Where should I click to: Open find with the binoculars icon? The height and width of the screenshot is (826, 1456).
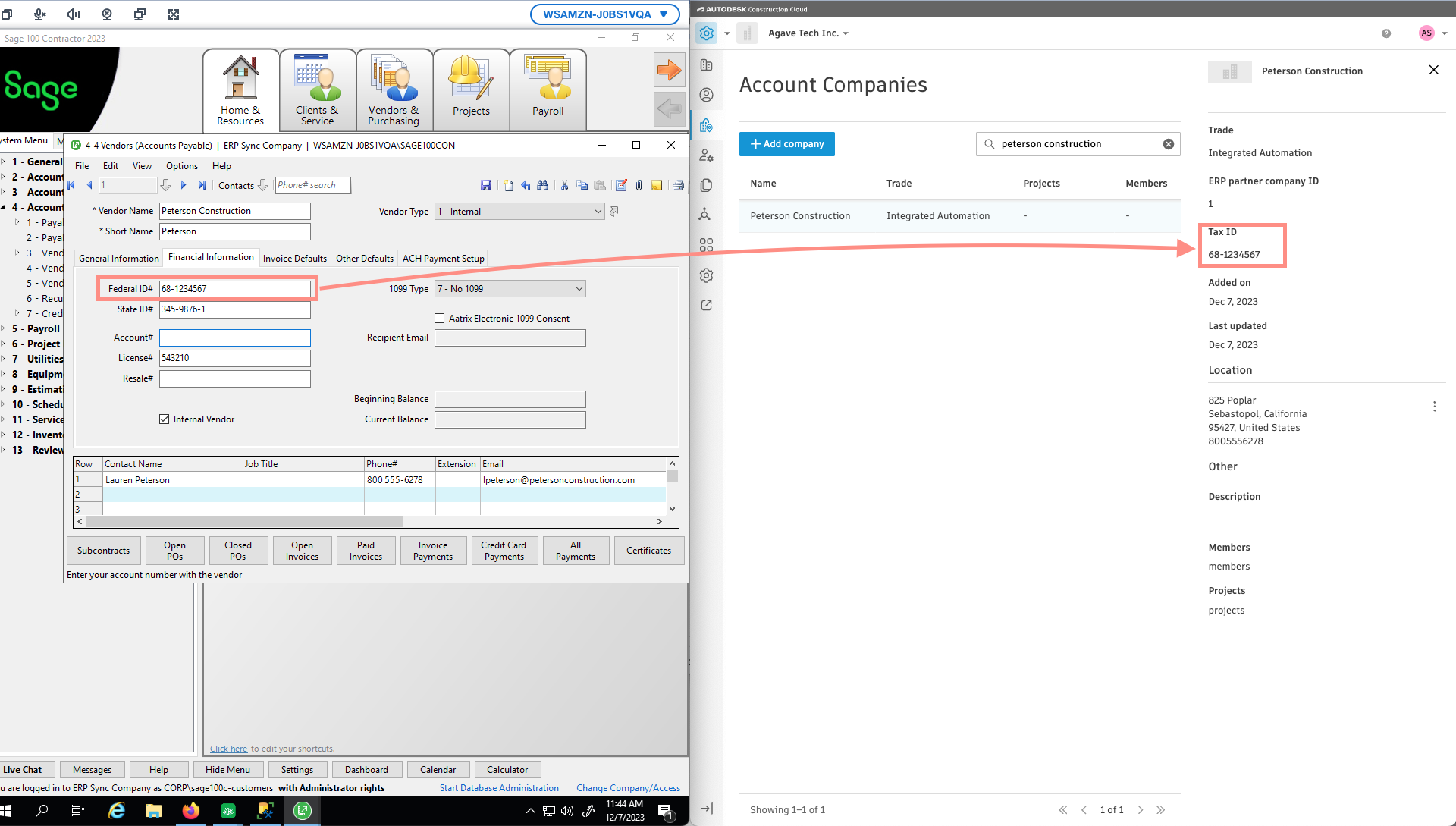(543, 185)
